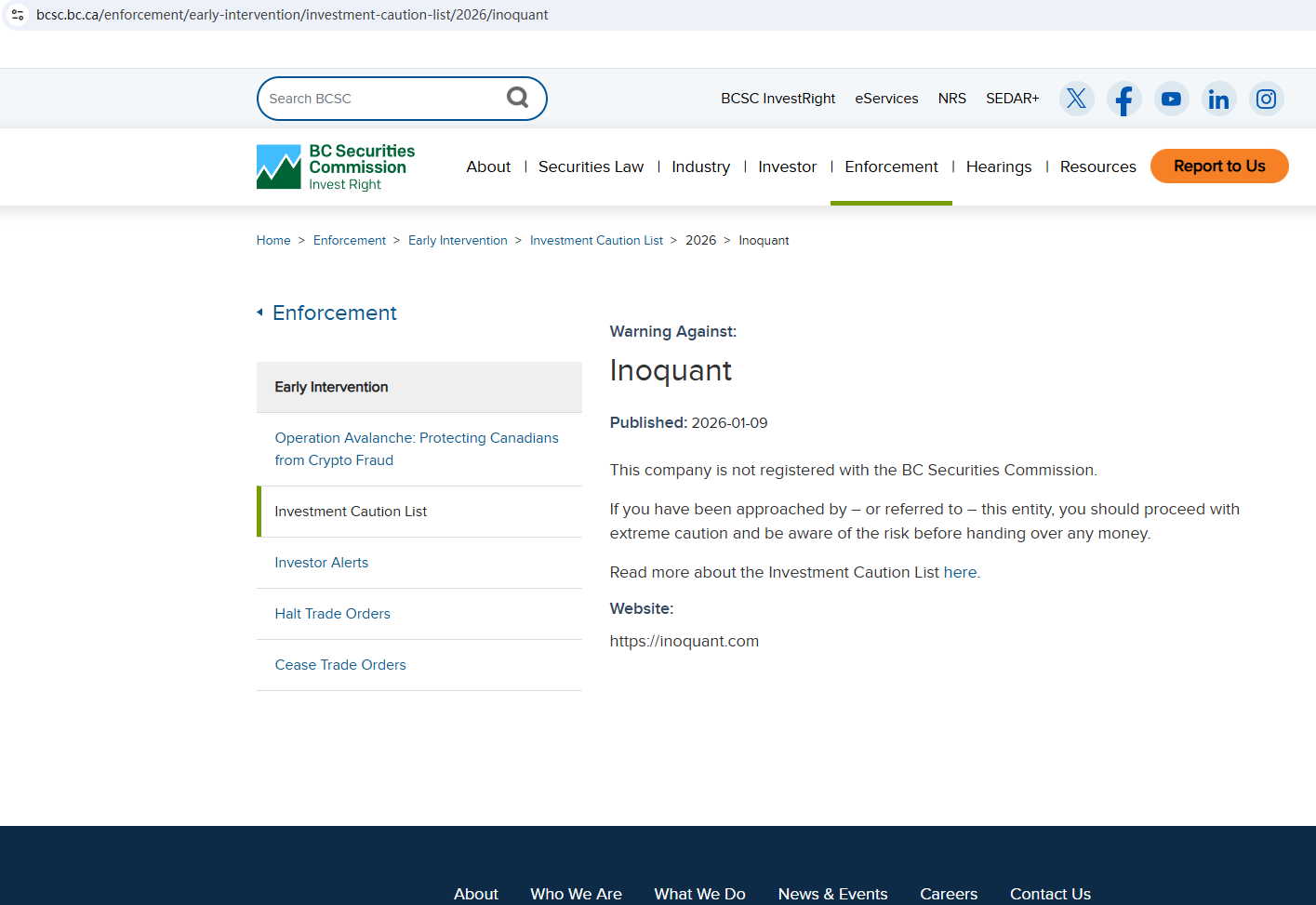
Task: Open the Securities Law menu
Action: (591, 167)
